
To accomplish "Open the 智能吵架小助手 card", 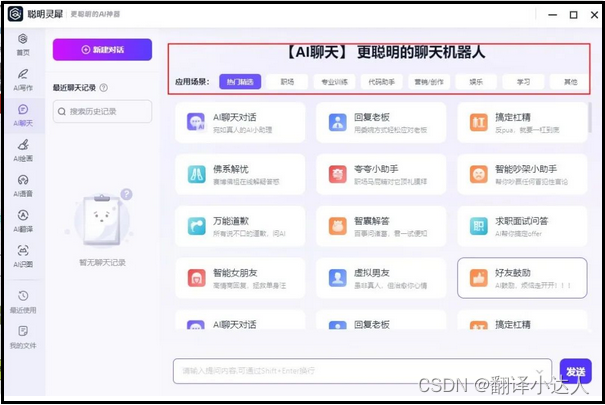I will tap(522, 174).
